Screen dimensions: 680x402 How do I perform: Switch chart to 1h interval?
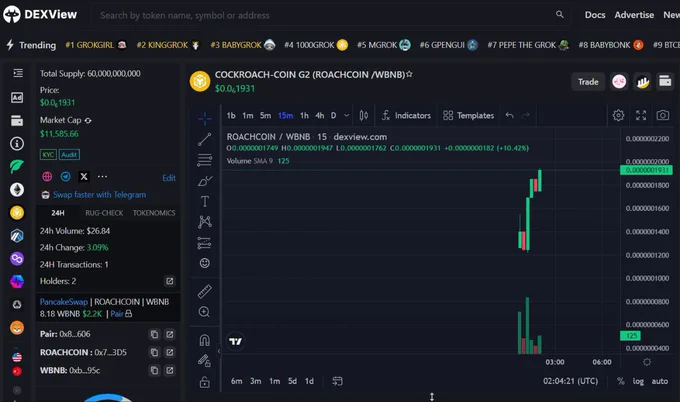point(304,115)
